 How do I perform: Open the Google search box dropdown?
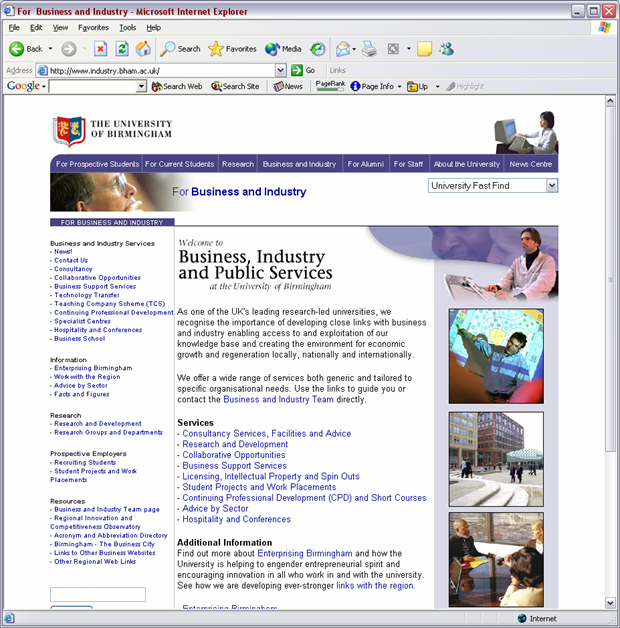pos(141,86)
